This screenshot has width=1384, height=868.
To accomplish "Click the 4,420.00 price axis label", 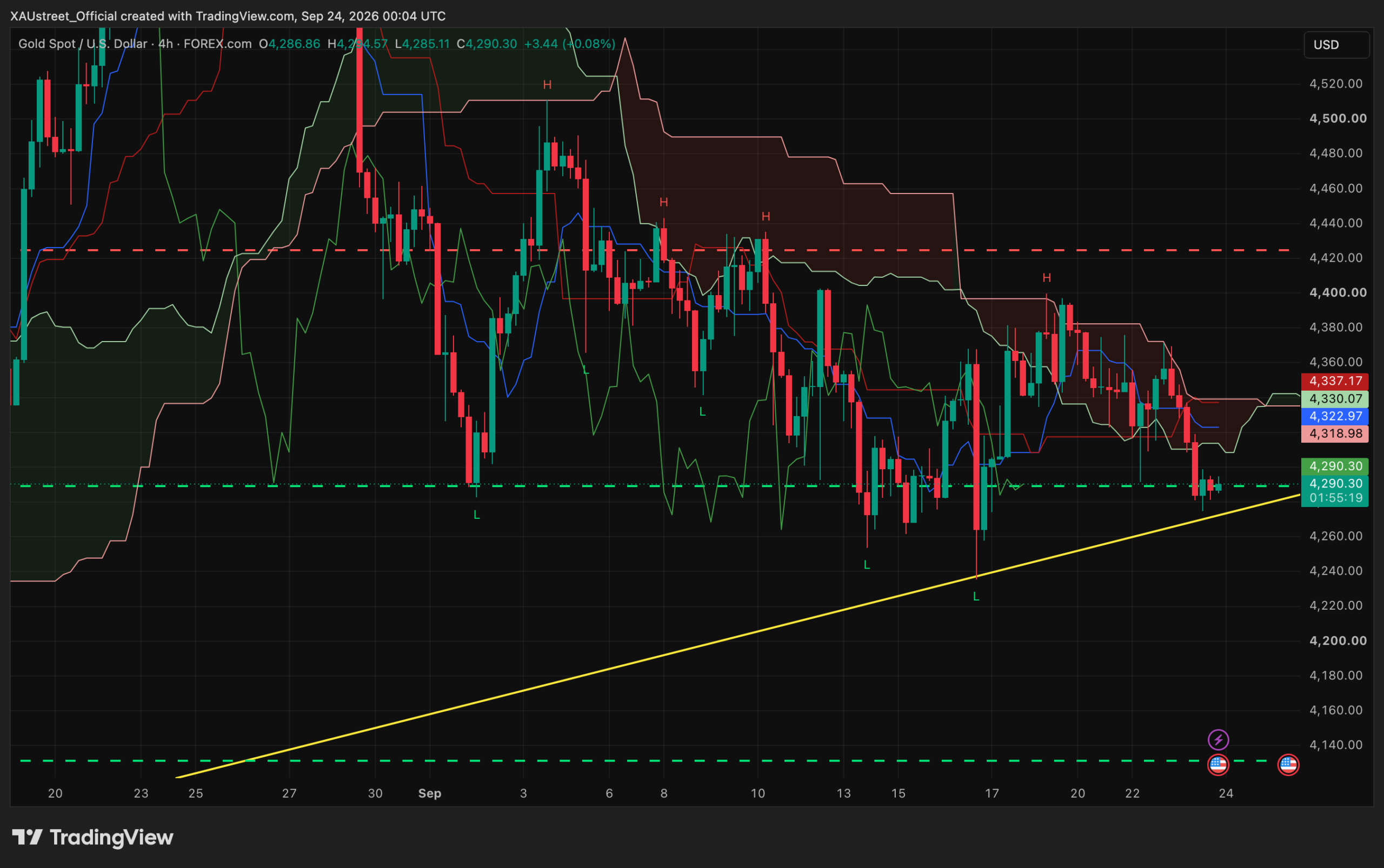I will [1336, 258].
